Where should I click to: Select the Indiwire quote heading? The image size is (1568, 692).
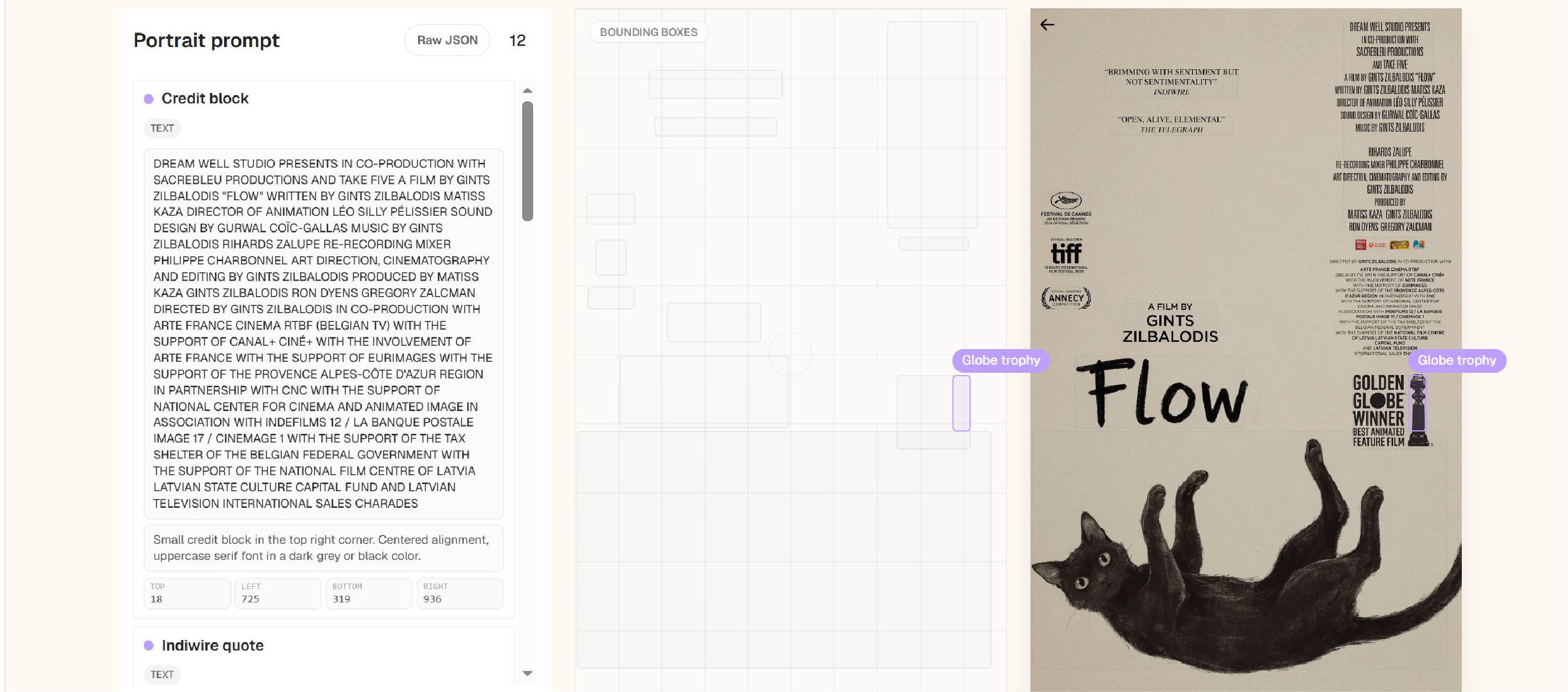click(x=212, y=645)
